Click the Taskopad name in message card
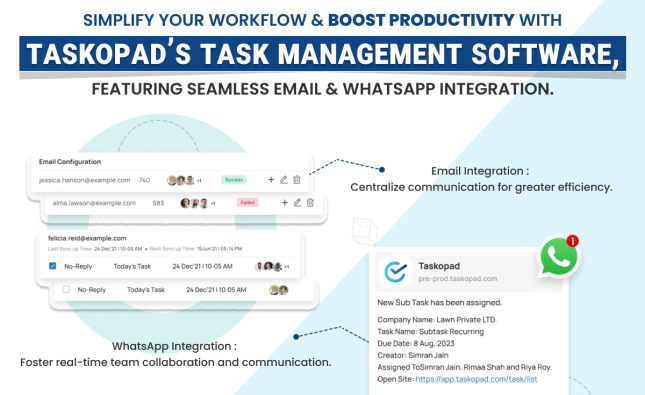Viewport: 645px width, 395px height. point(439,266)
